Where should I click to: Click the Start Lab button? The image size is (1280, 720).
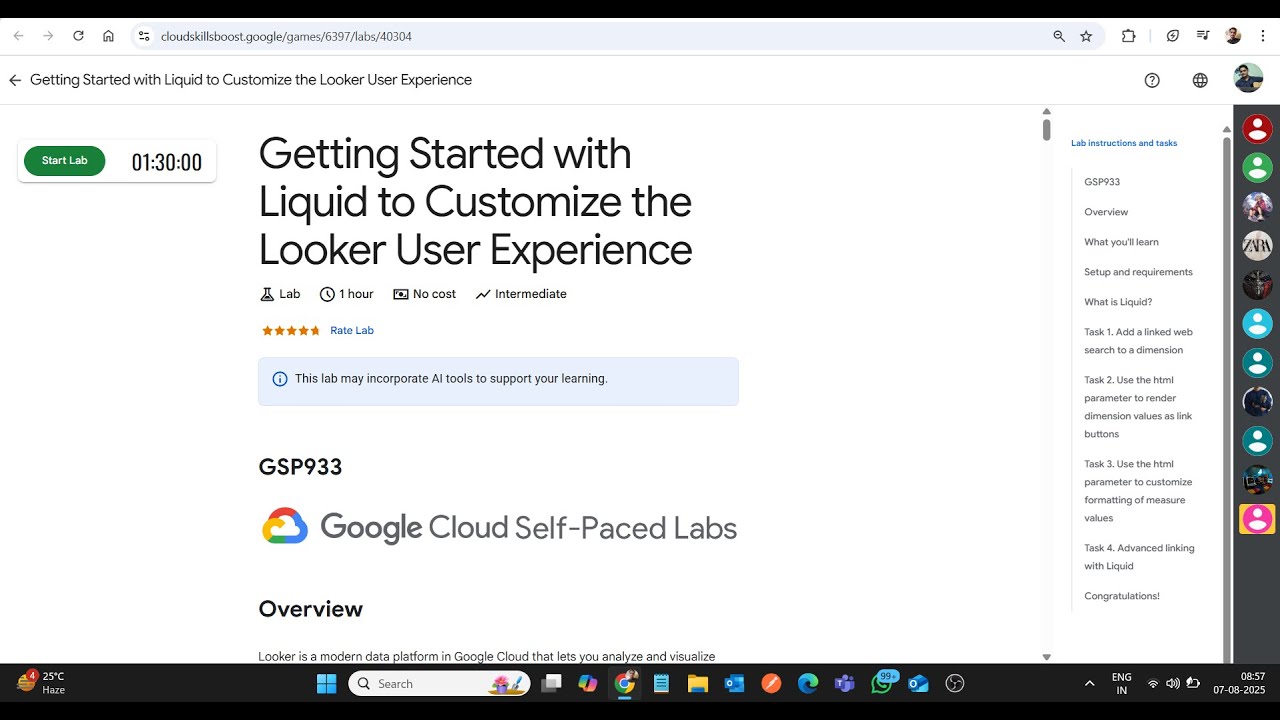pyautogui.click(x=64, y=161)
